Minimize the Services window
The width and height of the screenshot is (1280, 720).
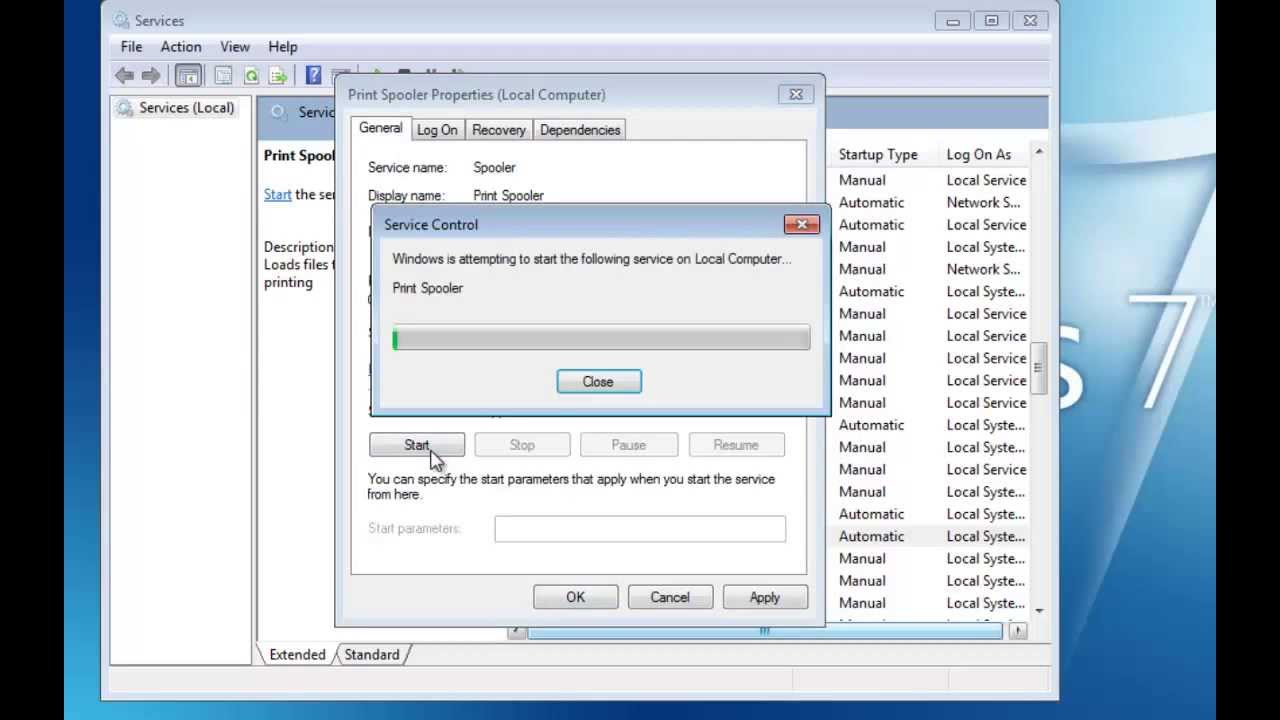pos(953,20)
